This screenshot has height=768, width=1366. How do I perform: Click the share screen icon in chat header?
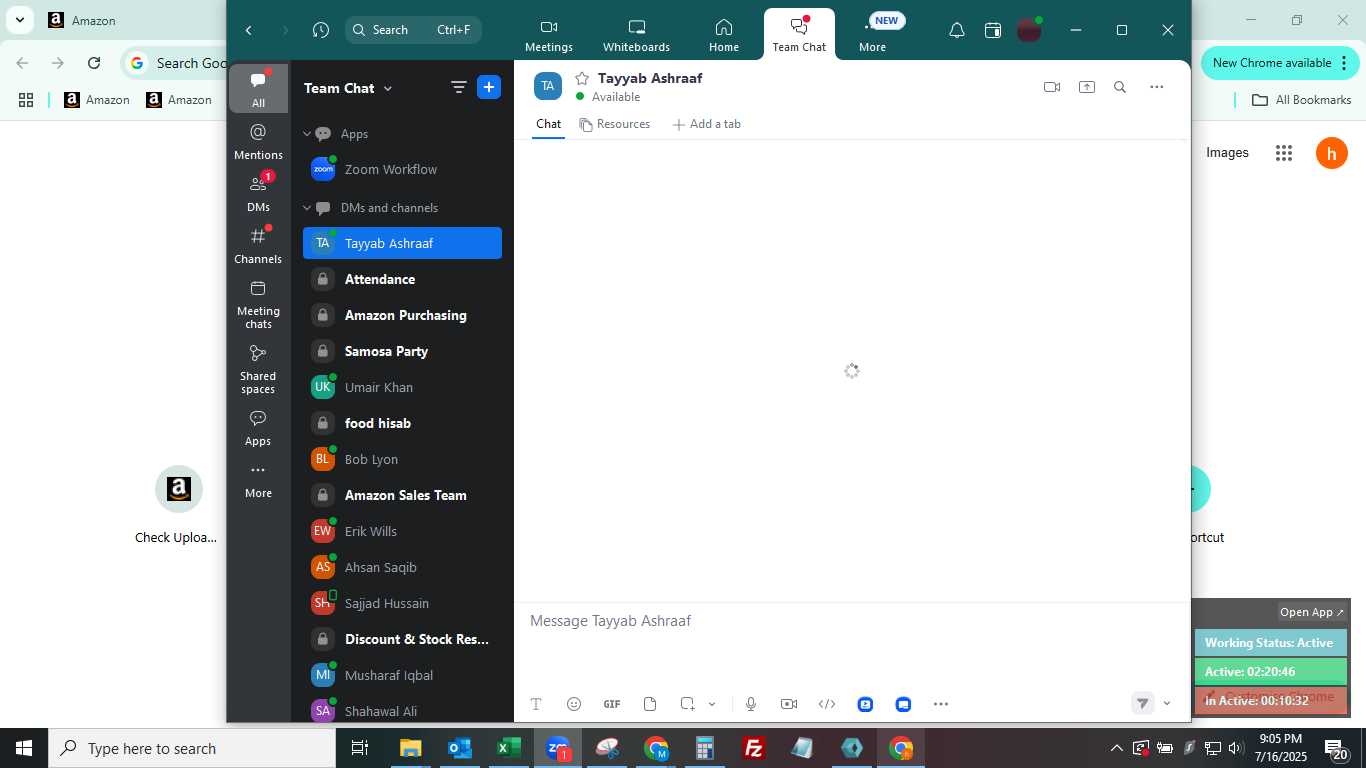(x=1087, y=87)
